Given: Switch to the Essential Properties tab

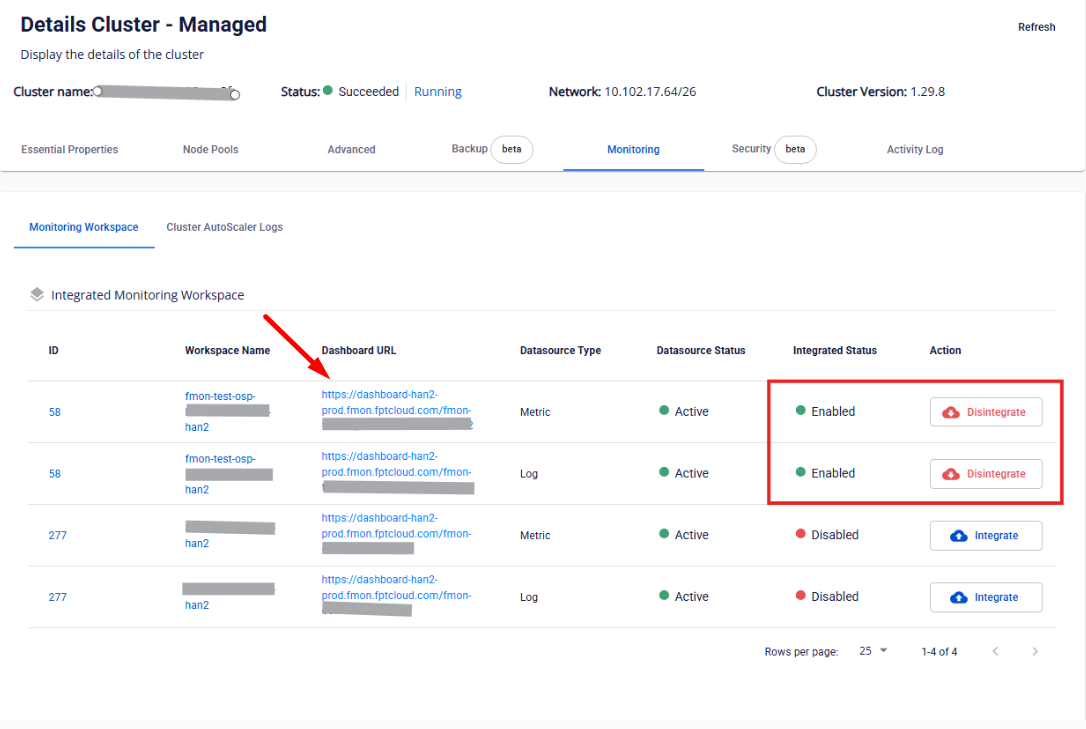Looking at the screenshot, I should [x=70, y=150].
